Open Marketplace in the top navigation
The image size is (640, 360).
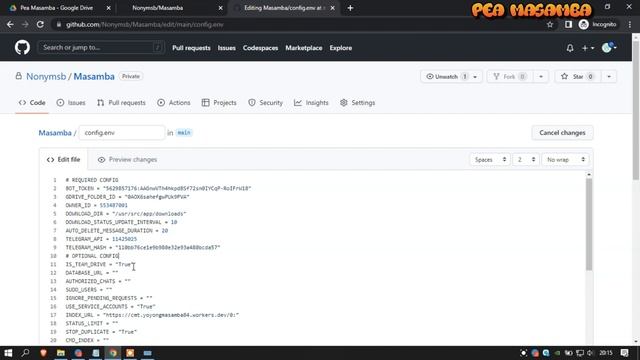(304, 48)
